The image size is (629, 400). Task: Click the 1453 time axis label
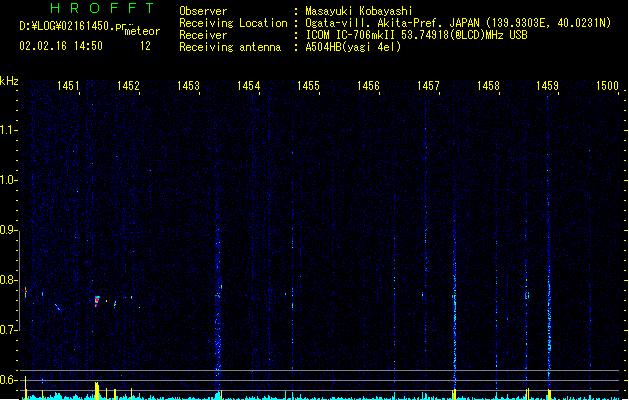(188, 85)
